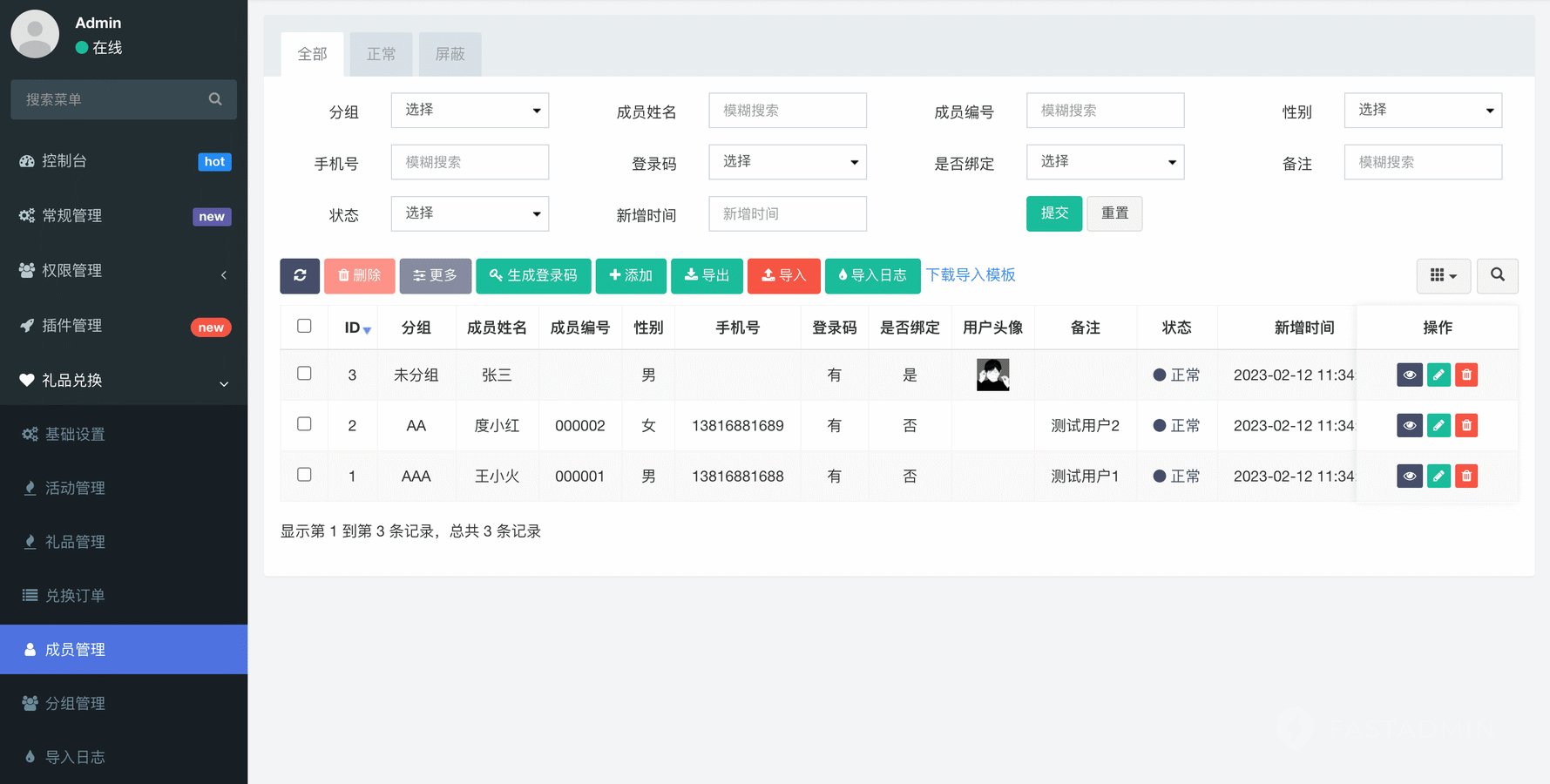Select the checkbox for member 王小火

click(304, 475)
